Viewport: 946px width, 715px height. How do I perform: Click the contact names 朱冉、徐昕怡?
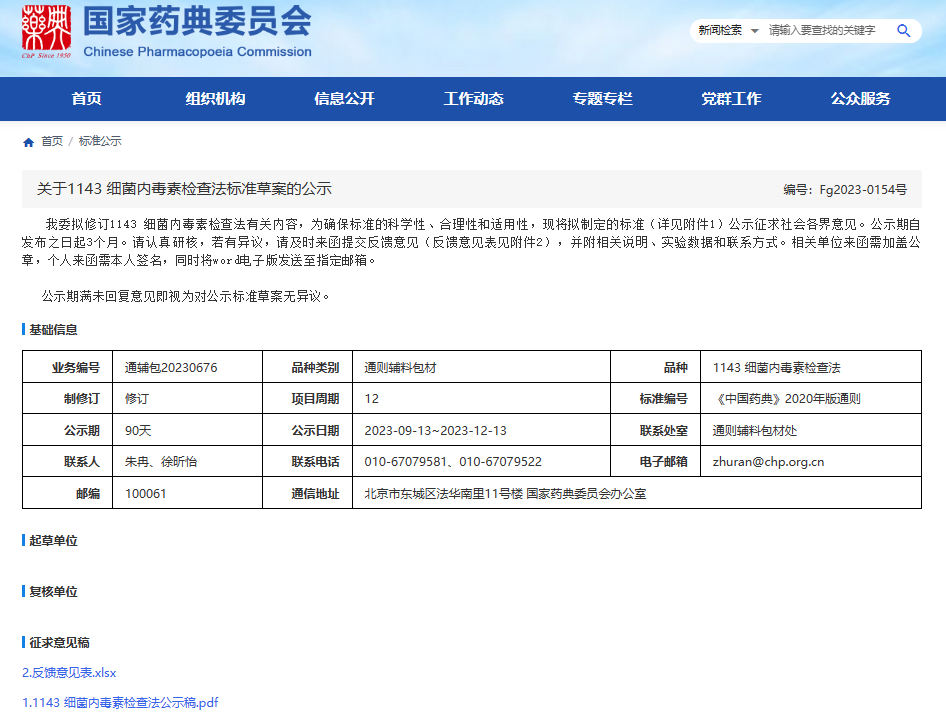pyautogui.click(x=161, y=462)
